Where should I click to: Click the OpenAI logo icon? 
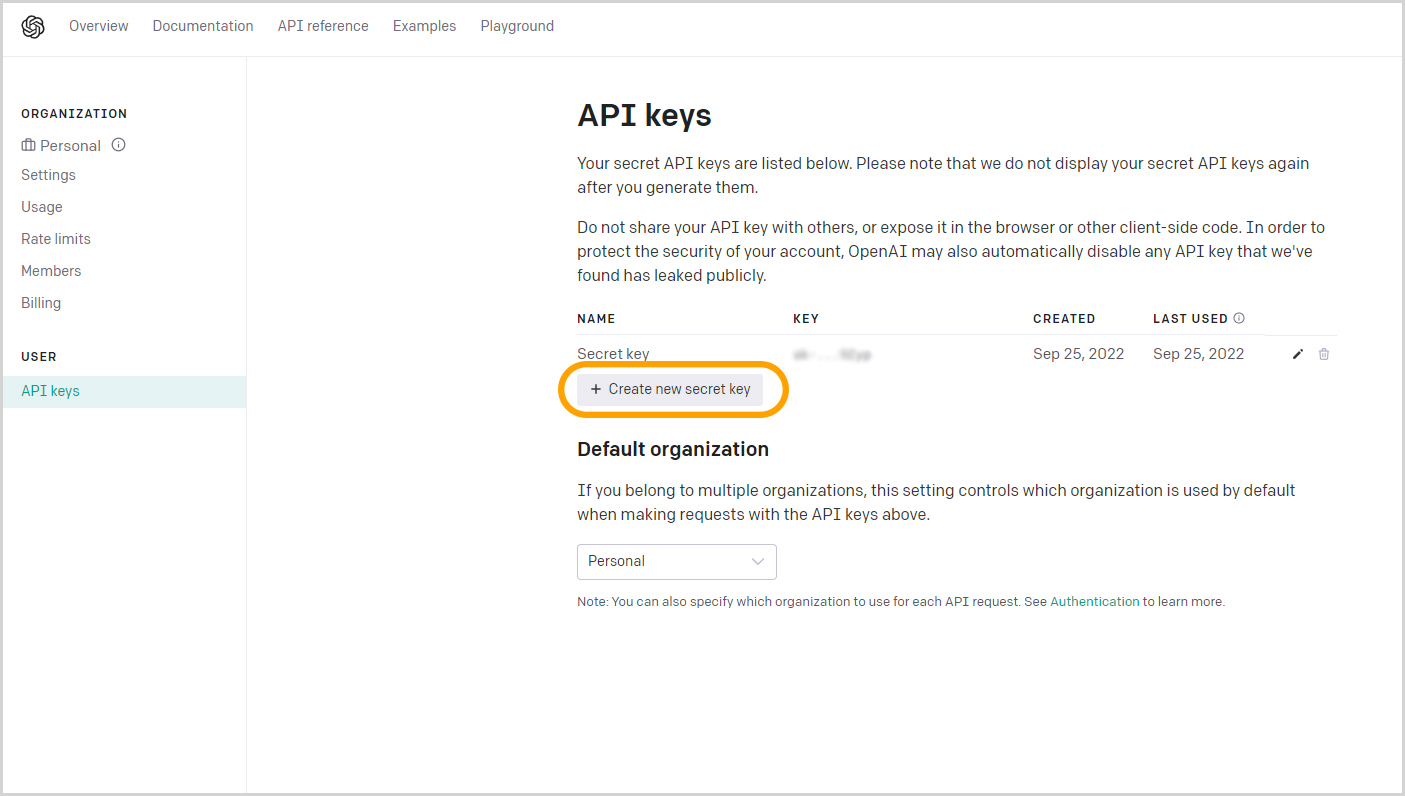click(33, 27)
